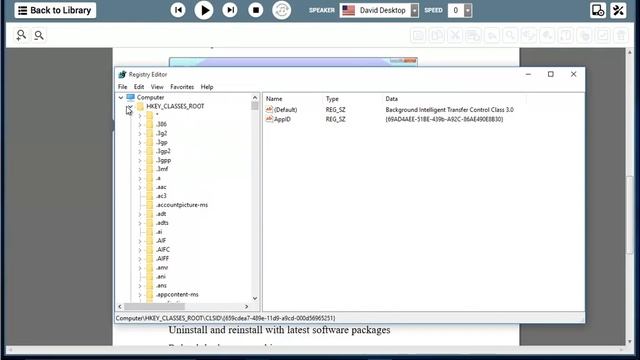Open the File menu in Registry Editor
Viewport: 640px width, 360px height.
(x=122, y=87)
